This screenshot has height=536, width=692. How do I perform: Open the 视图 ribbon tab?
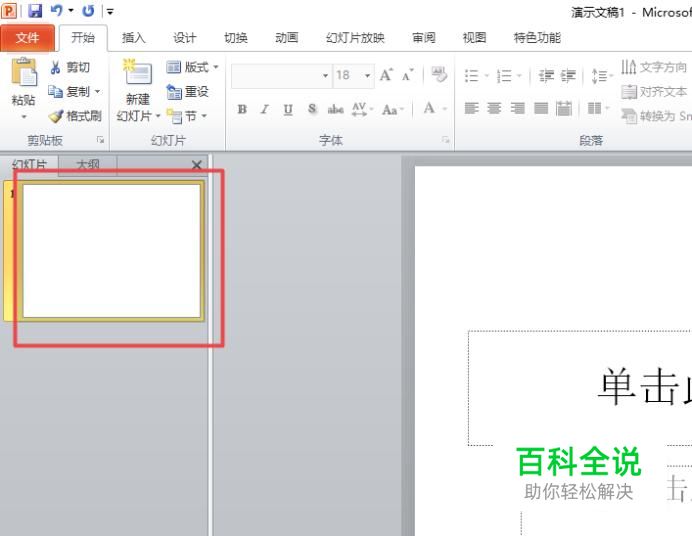click(474, 38)
